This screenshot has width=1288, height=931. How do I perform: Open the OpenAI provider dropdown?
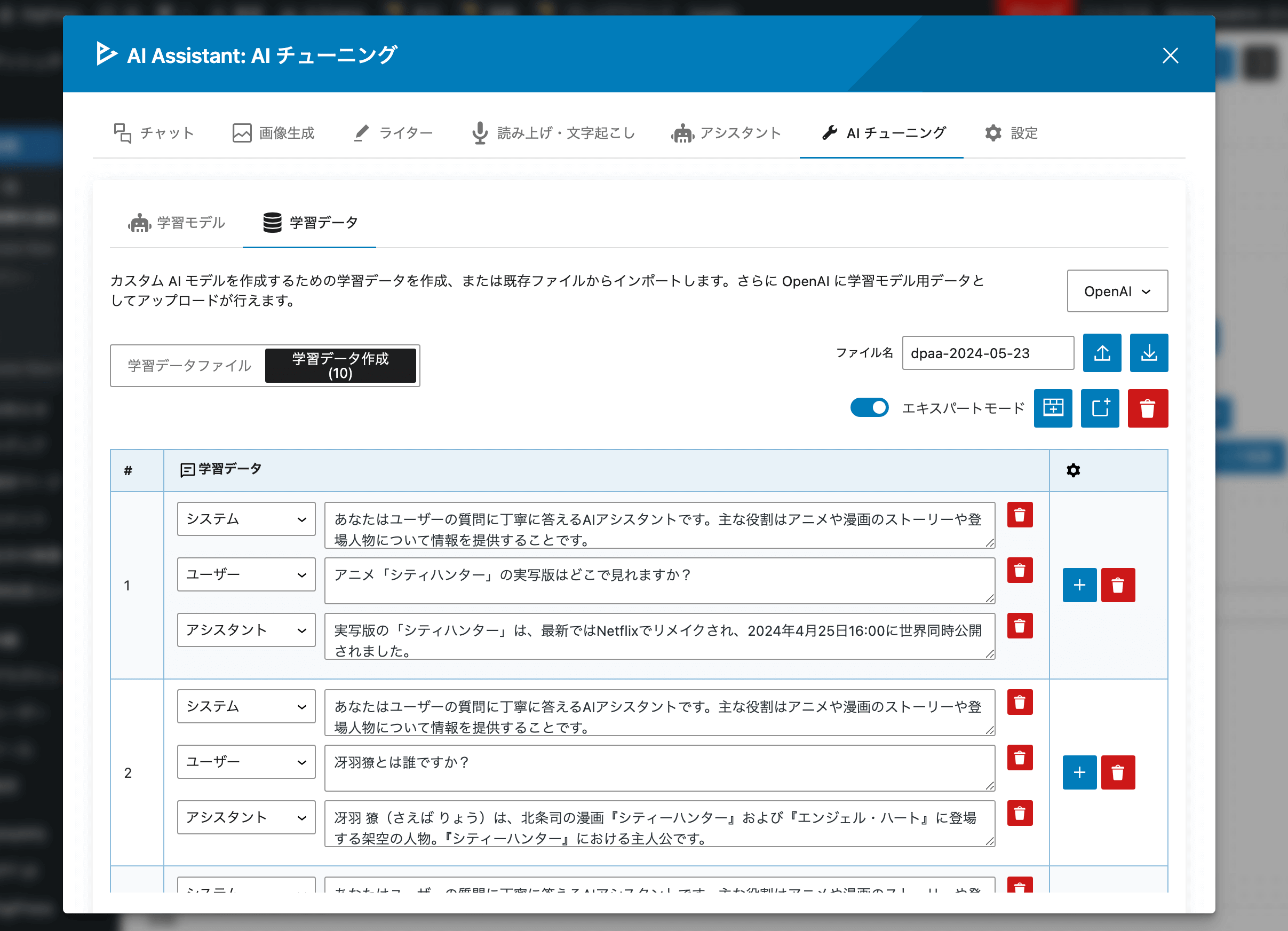pyautogui.click(x=1117, y=291)
